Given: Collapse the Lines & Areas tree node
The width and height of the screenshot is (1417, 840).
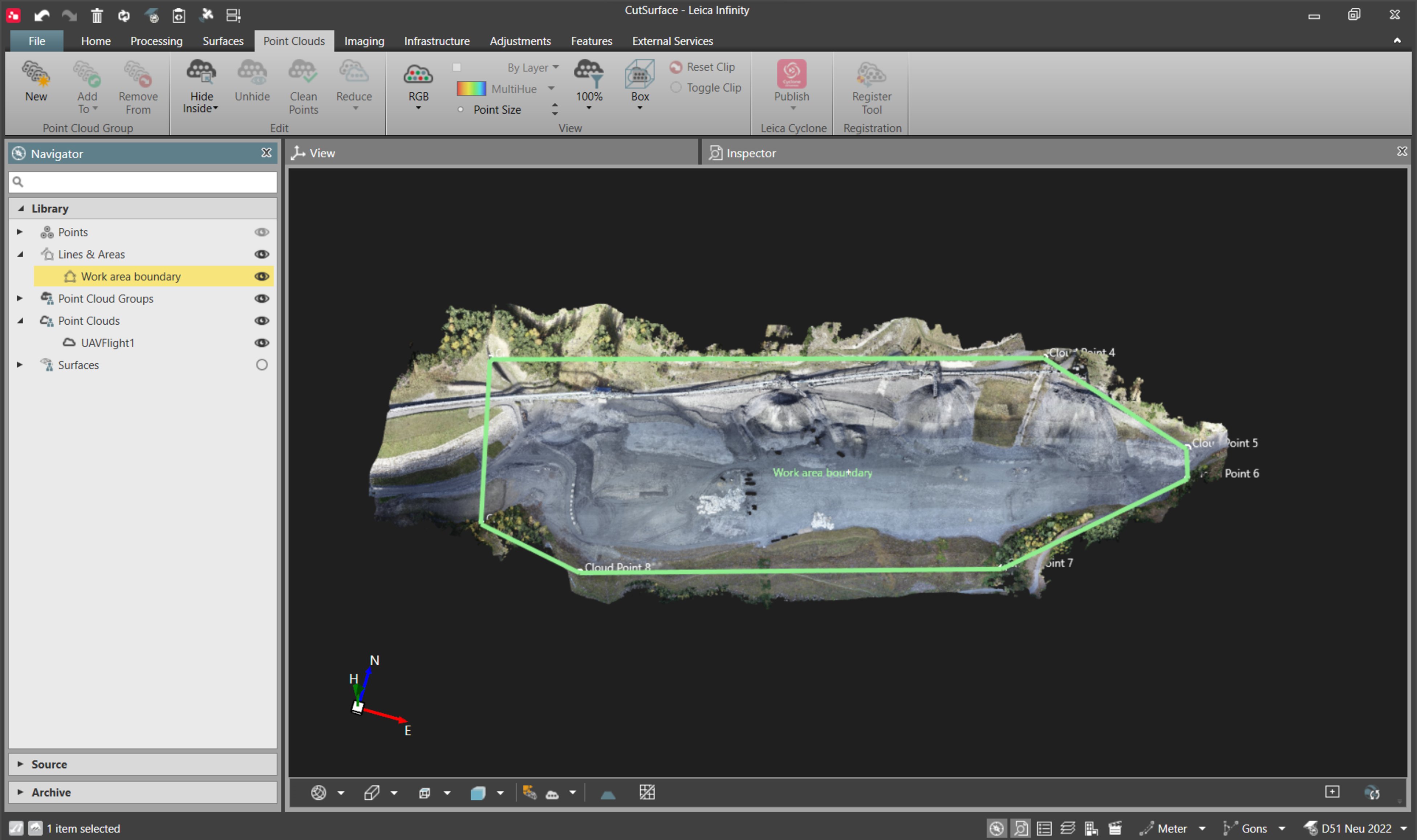Looking at the screenshot, I should (20, 254).
